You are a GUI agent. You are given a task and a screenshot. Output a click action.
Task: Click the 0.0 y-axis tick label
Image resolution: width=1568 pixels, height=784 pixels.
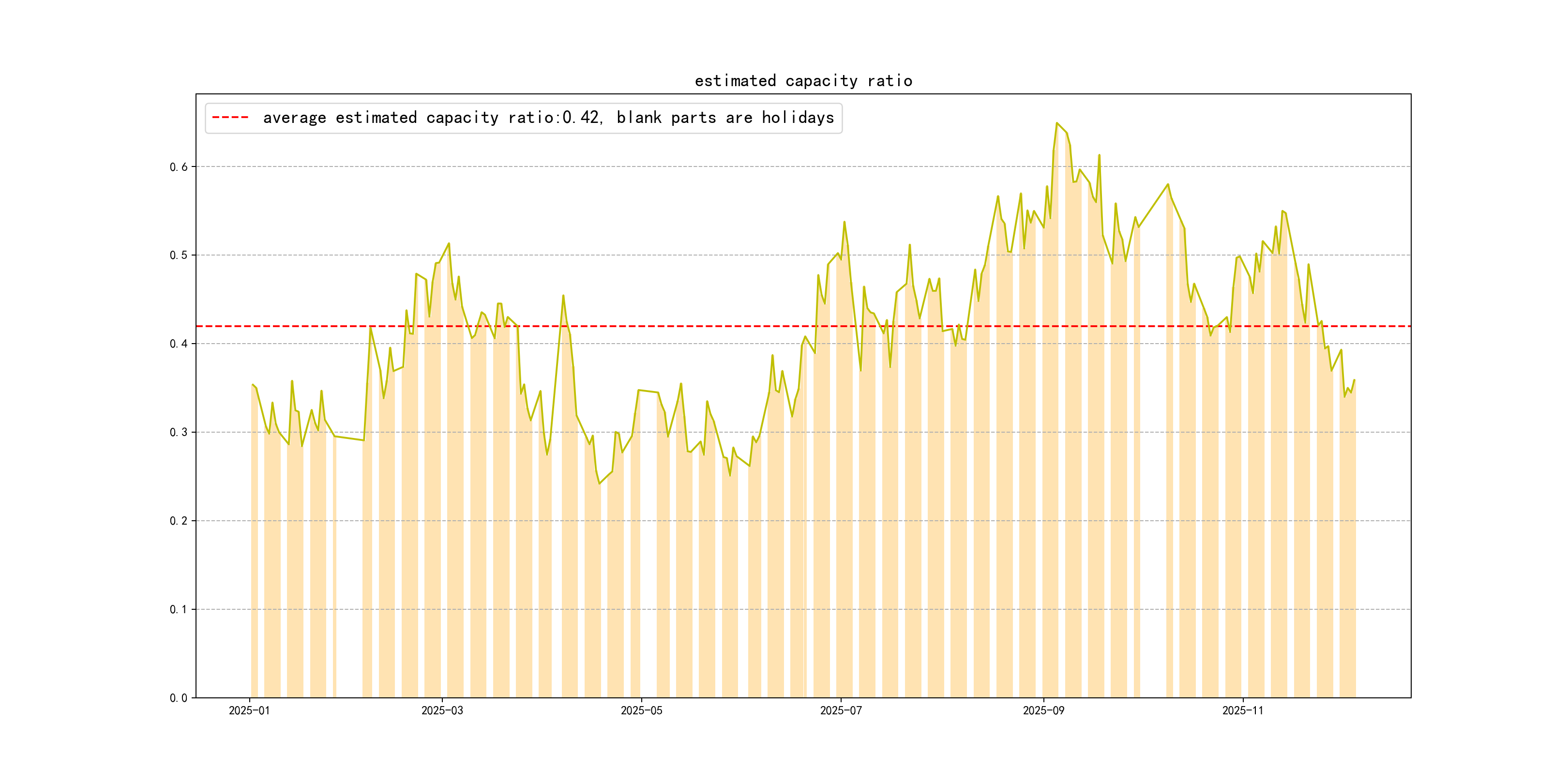[179, 698]
